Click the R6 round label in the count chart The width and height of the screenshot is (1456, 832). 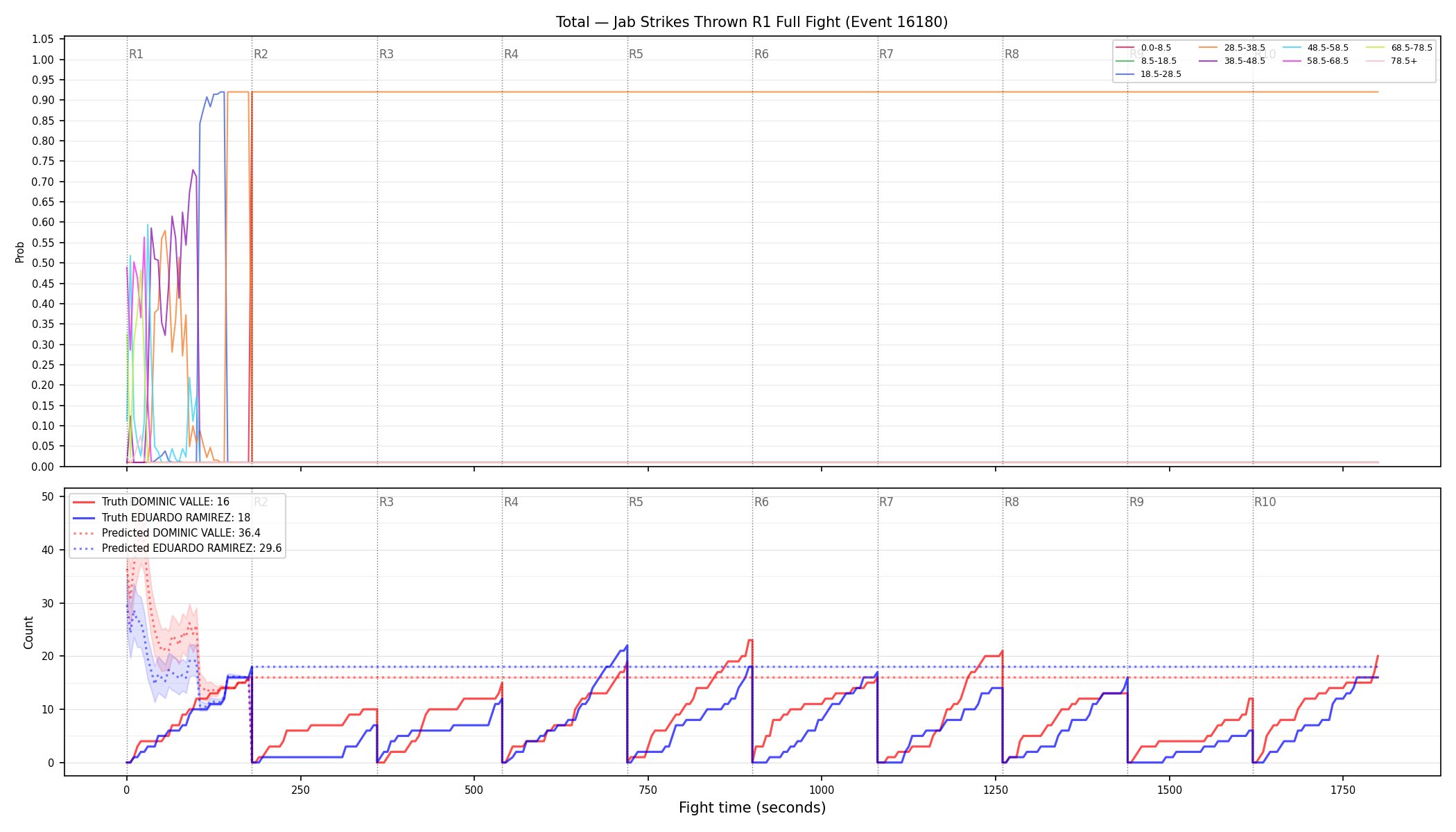(761, 502)
